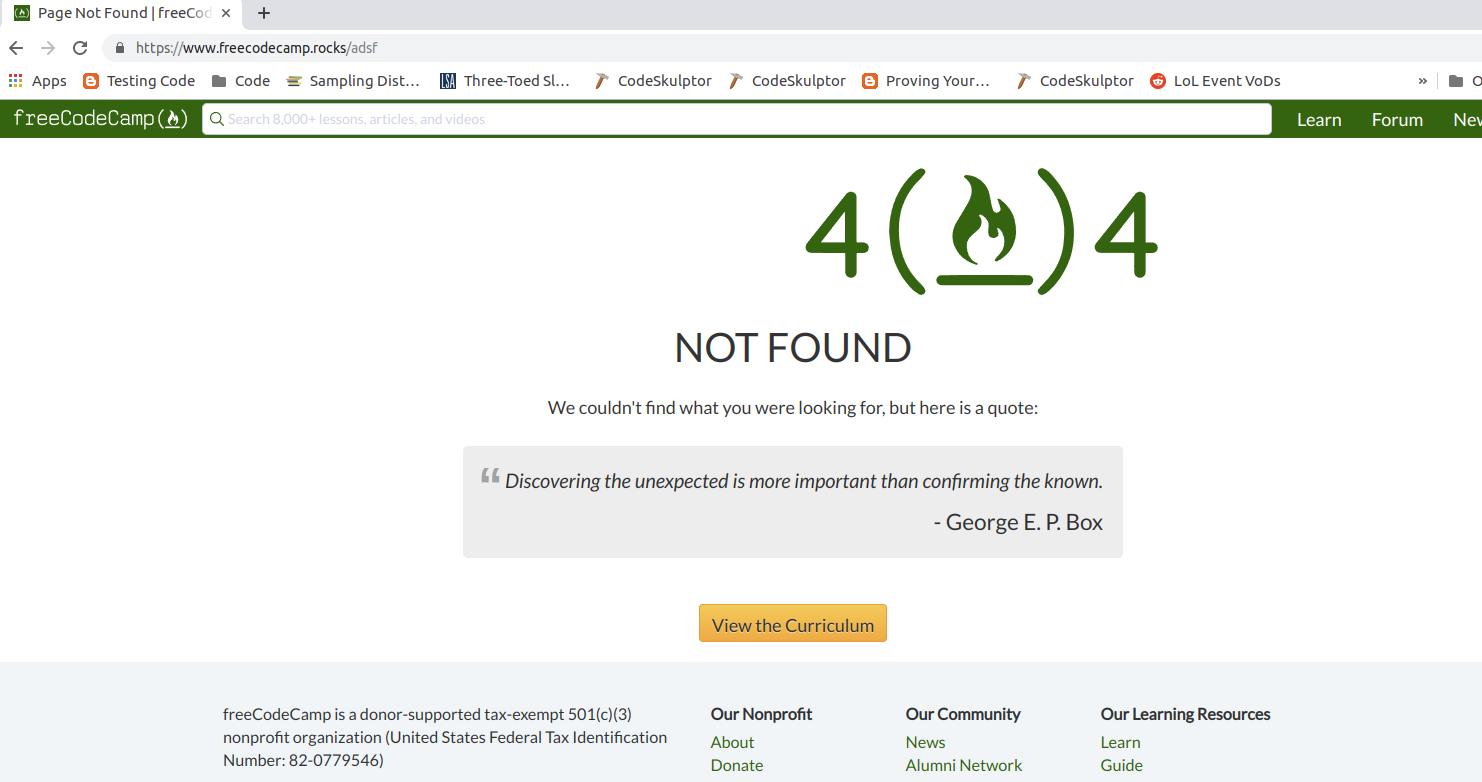The width and height of the screenshot is (1482, 782).
Task: Click the padlock site info icon
Action: [120, 48]
